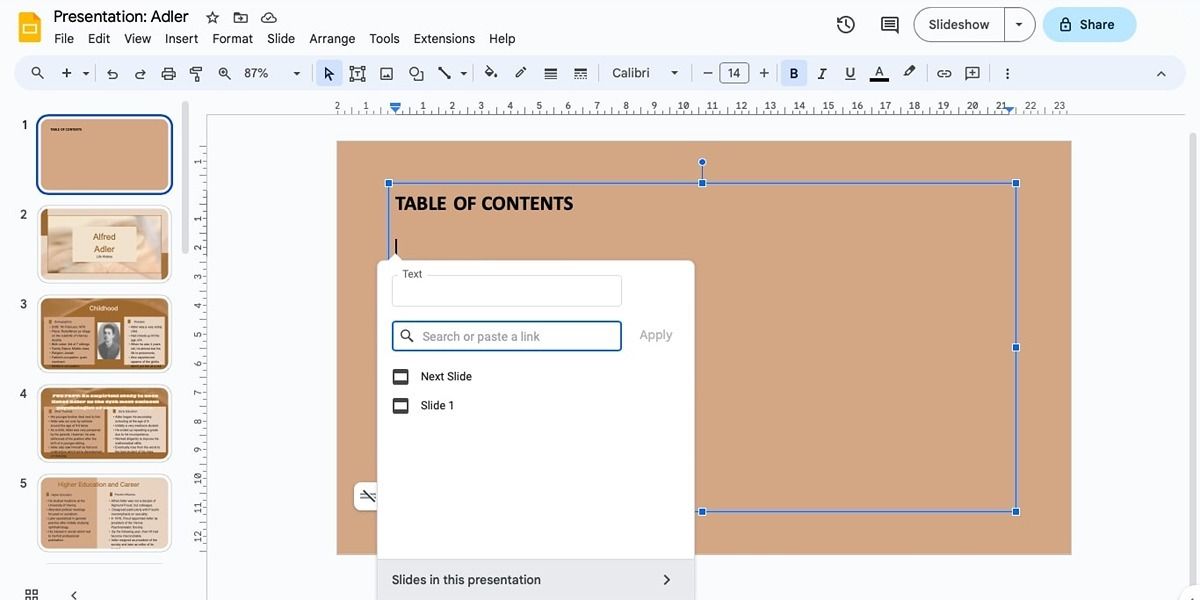Open the Insert image tool

pyautogui.click(x=386, y=72)
